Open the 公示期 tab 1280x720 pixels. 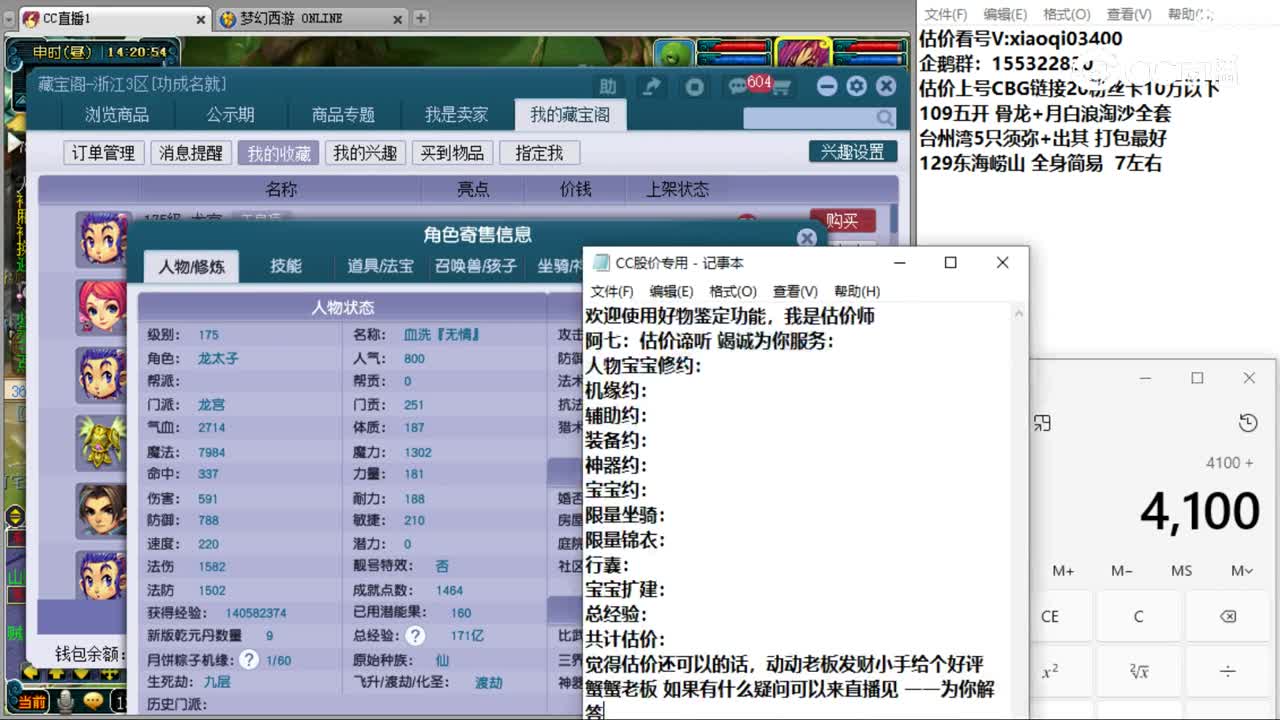tap(231, 115)
